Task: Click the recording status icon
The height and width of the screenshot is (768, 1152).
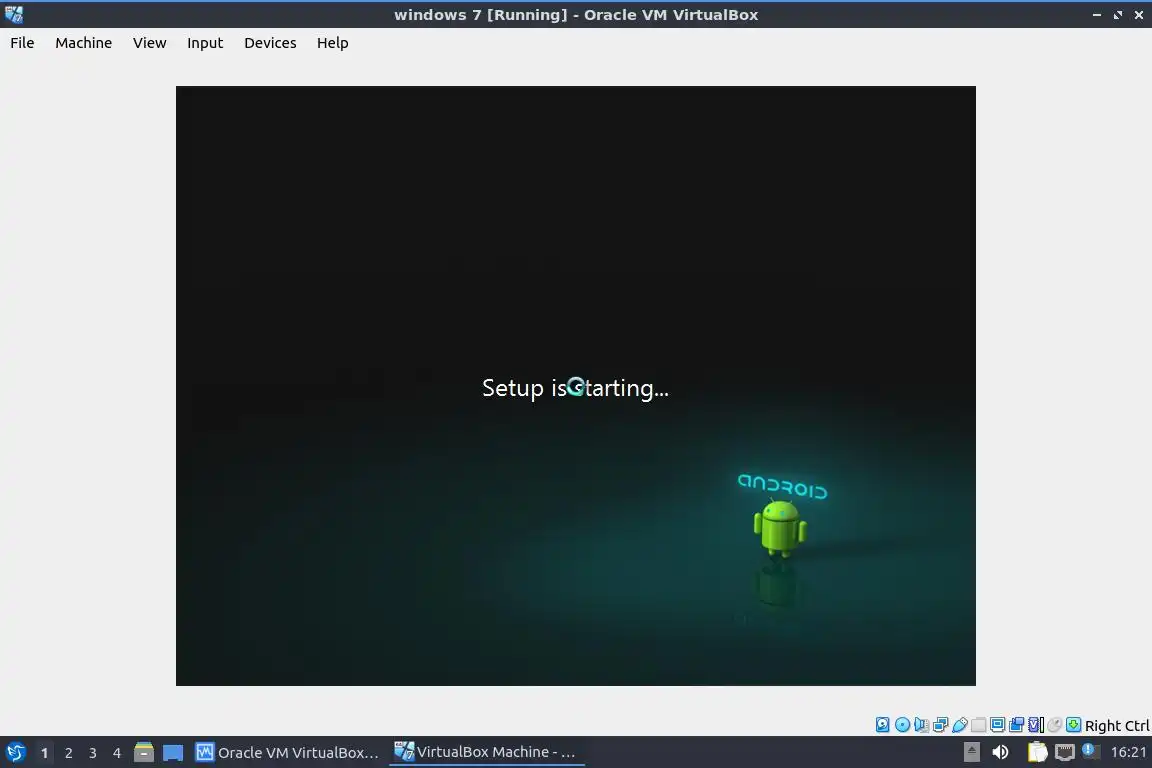Action: pos(1017,725)
